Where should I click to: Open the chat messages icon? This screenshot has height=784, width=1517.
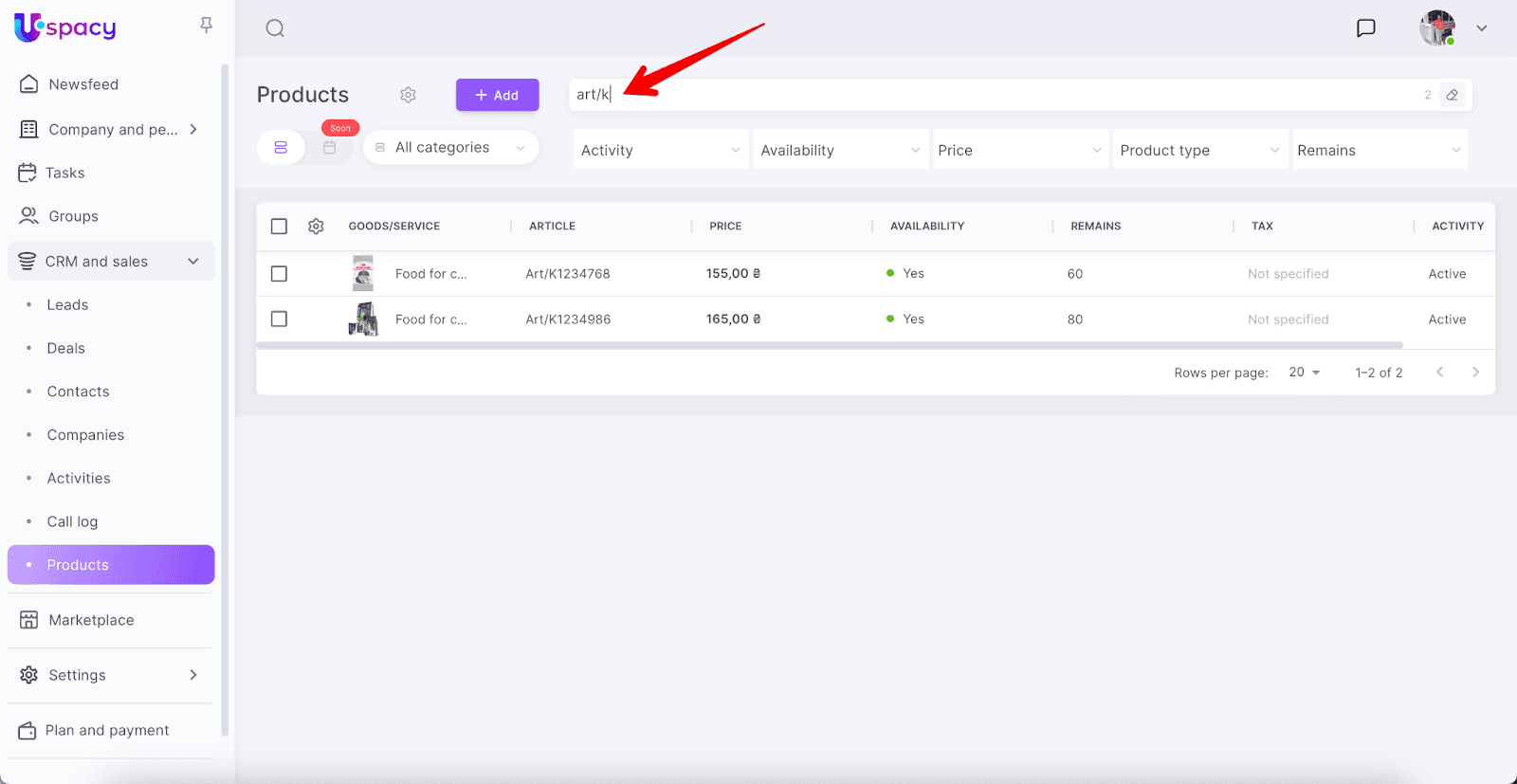pos(1365,28)
